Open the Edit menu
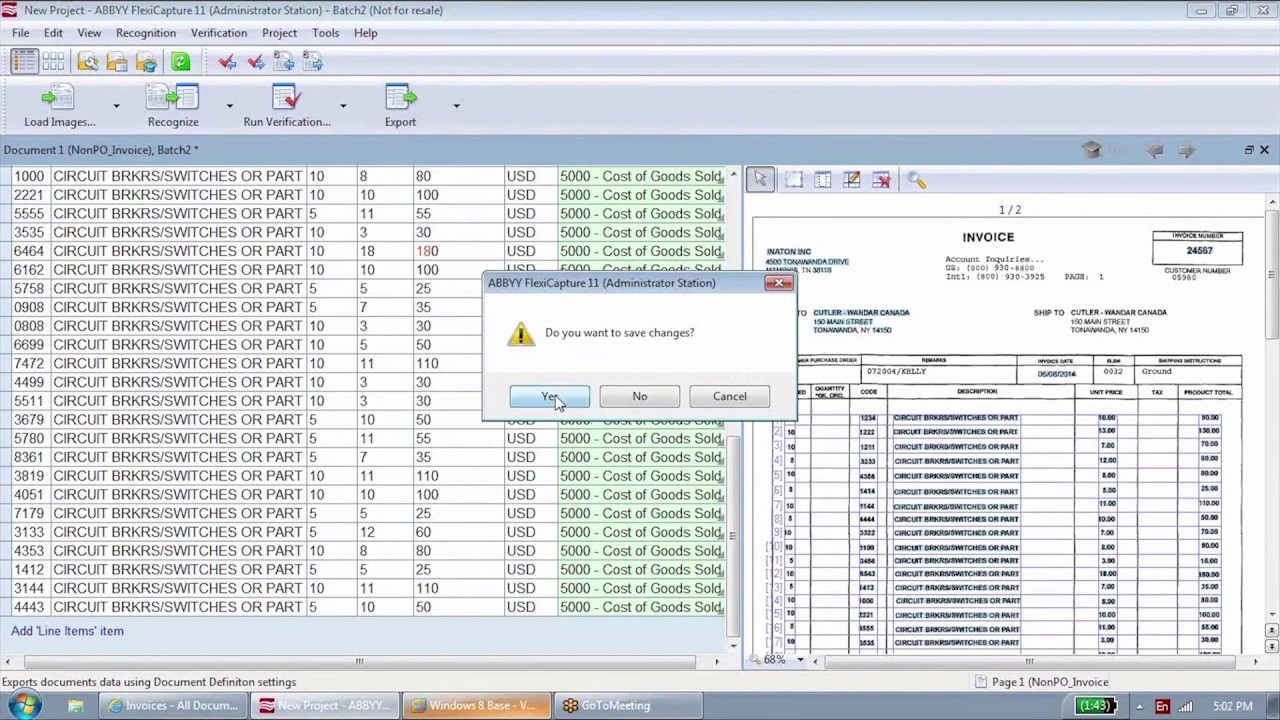1280x720 pixels. click(x=53, y=33)
